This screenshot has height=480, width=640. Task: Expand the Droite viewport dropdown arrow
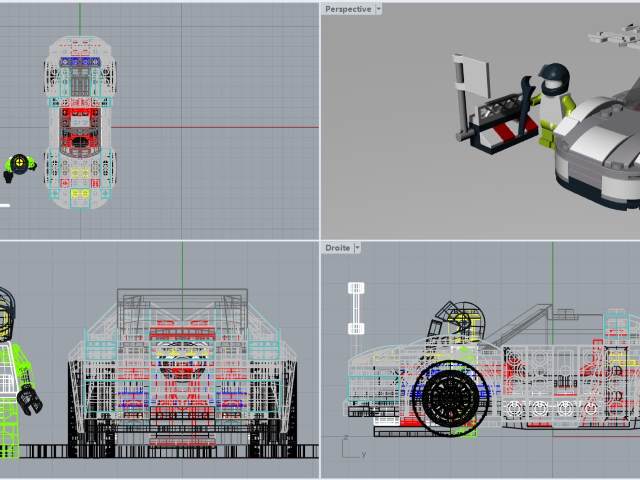357,248
